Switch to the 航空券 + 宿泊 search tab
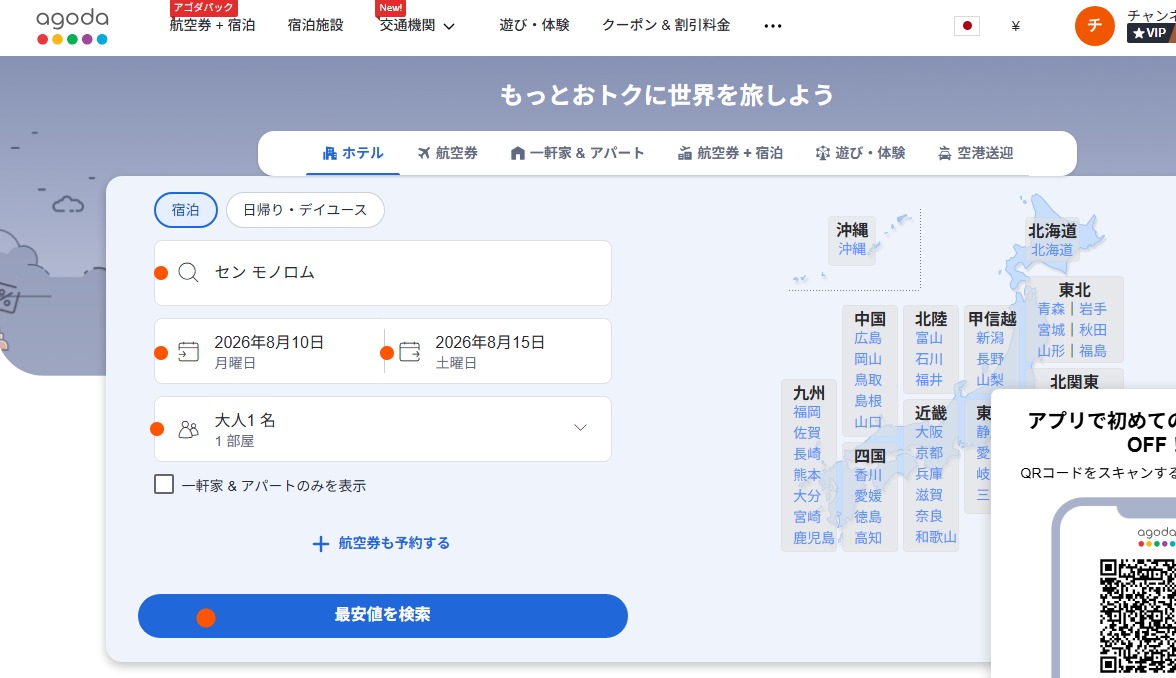The image size is (1176, 678). click(730, 153)
